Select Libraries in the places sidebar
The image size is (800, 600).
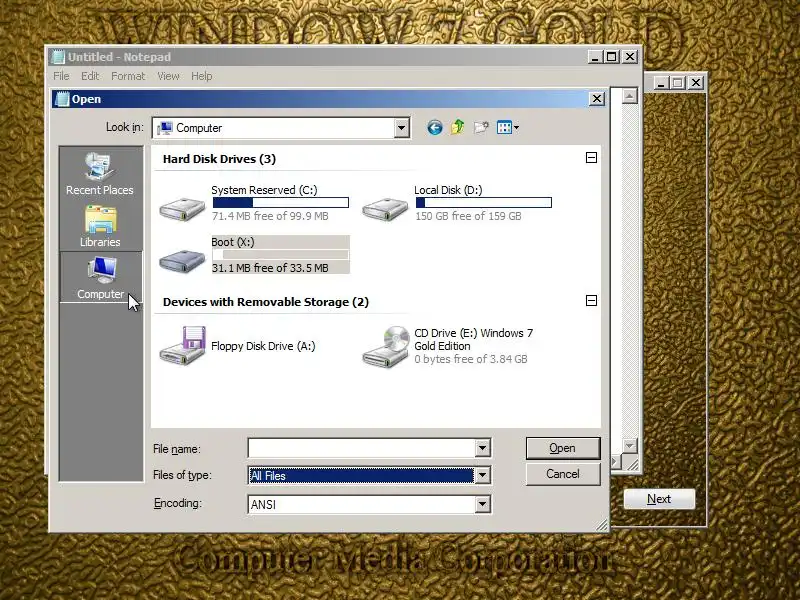[x=100, y=226]
